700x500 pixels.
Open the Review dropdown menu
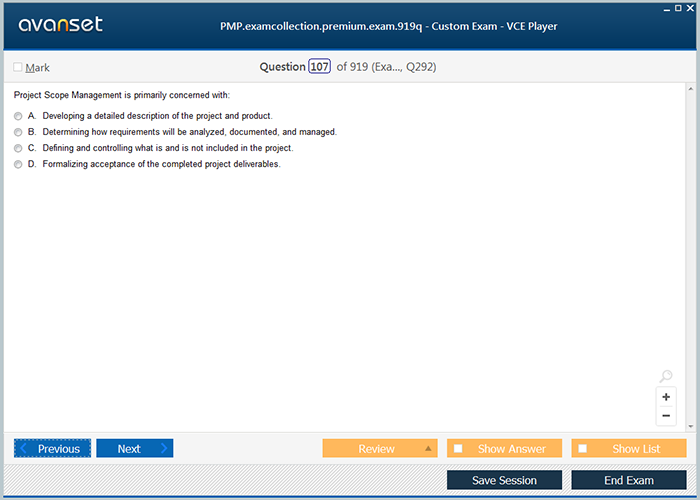click(380, 448)
